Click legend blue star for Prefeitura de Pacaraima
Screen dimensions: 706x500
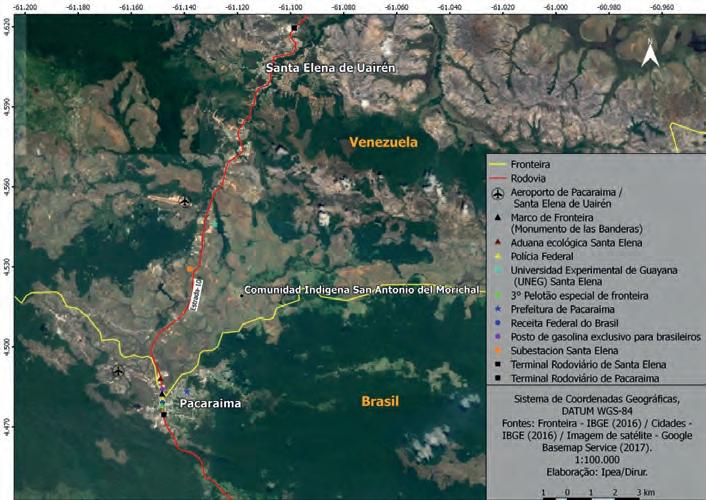[x=498, y=309]
